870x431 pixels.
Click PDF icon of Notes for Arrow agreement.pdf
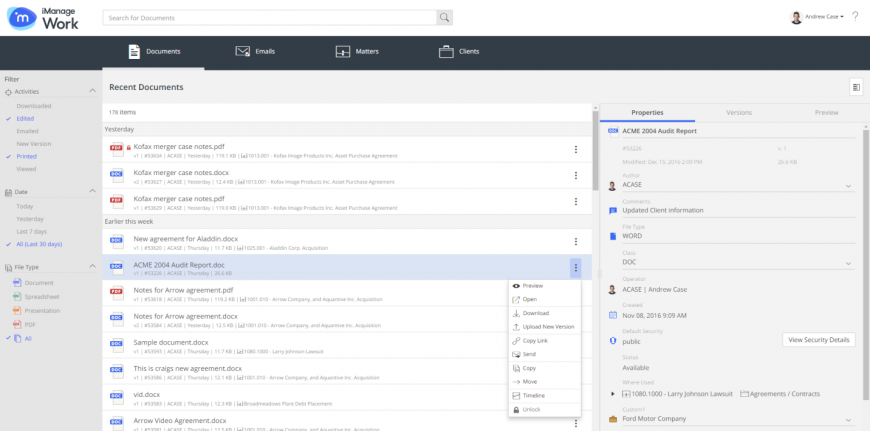click(117, 293)
